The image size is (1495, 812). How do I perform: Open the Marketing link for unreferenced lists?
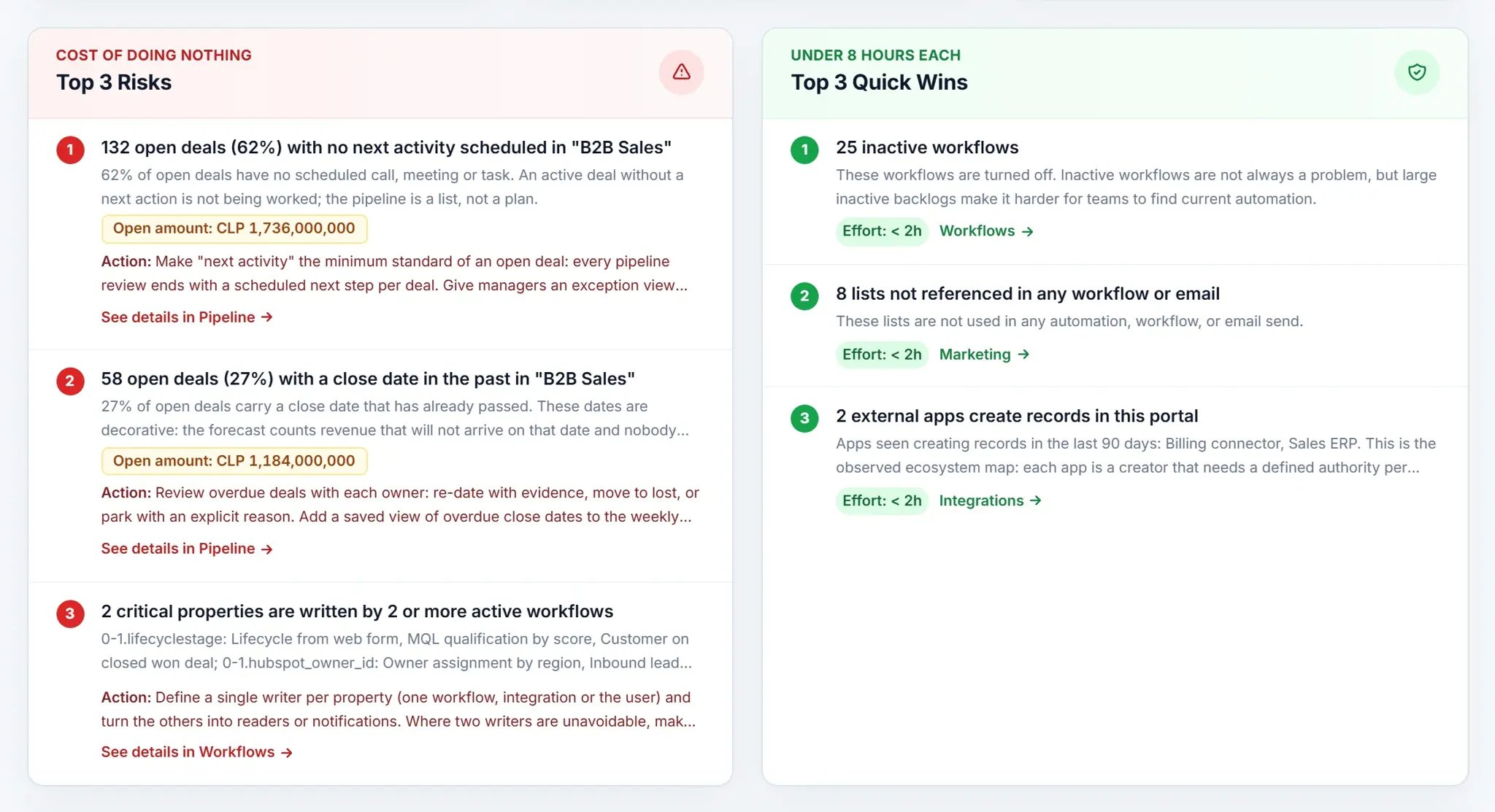(x=984, y=355)
